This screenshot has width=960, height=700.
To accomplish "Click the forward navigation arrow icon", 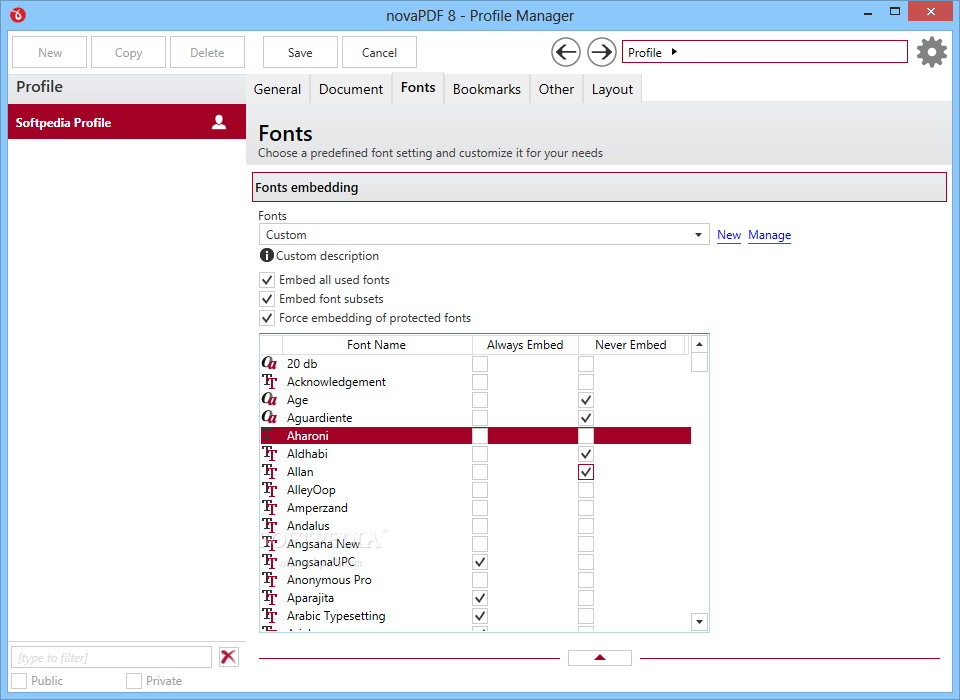I will pos(602,52).
